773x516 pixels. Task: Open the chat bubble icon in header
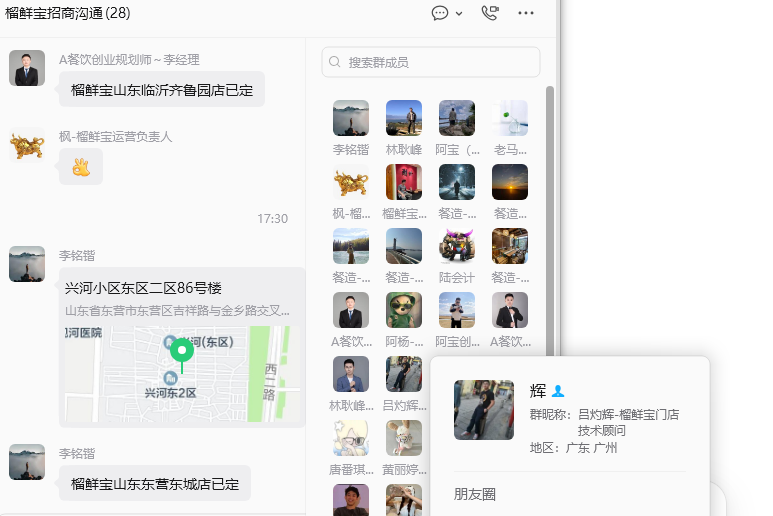click(x=440, y=13)
